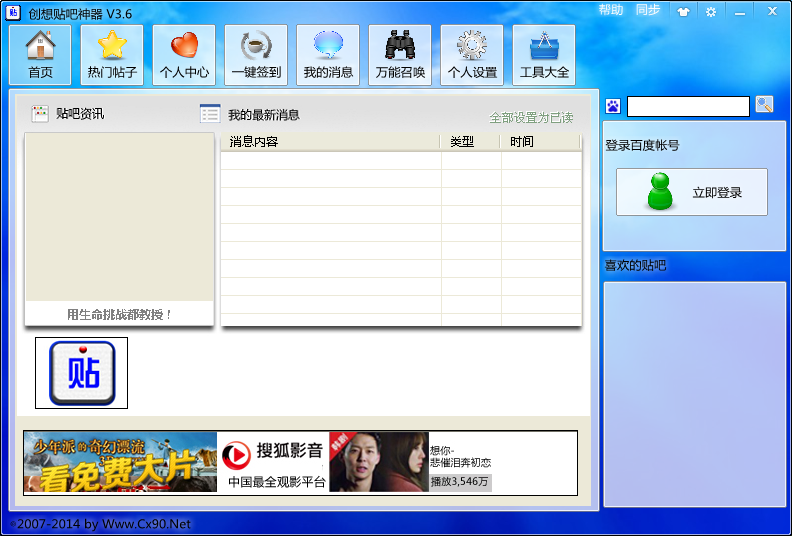Click the 立即登录 login button
This screenshot has height=536, width=792.
[691, 192]
